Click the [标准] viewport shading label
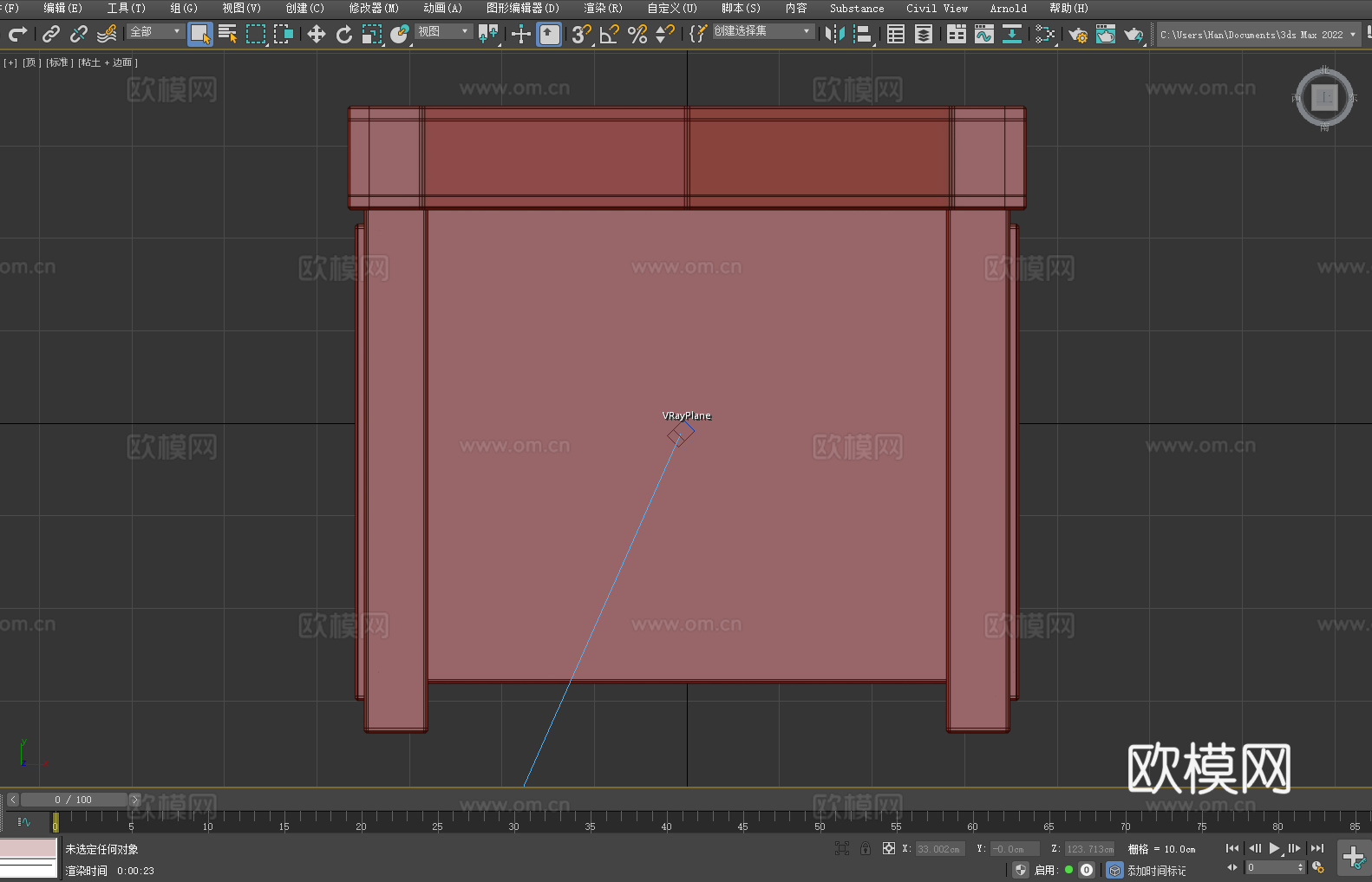Image resolution: width=1372 pixels, height=882 pixels. point(59,62)
